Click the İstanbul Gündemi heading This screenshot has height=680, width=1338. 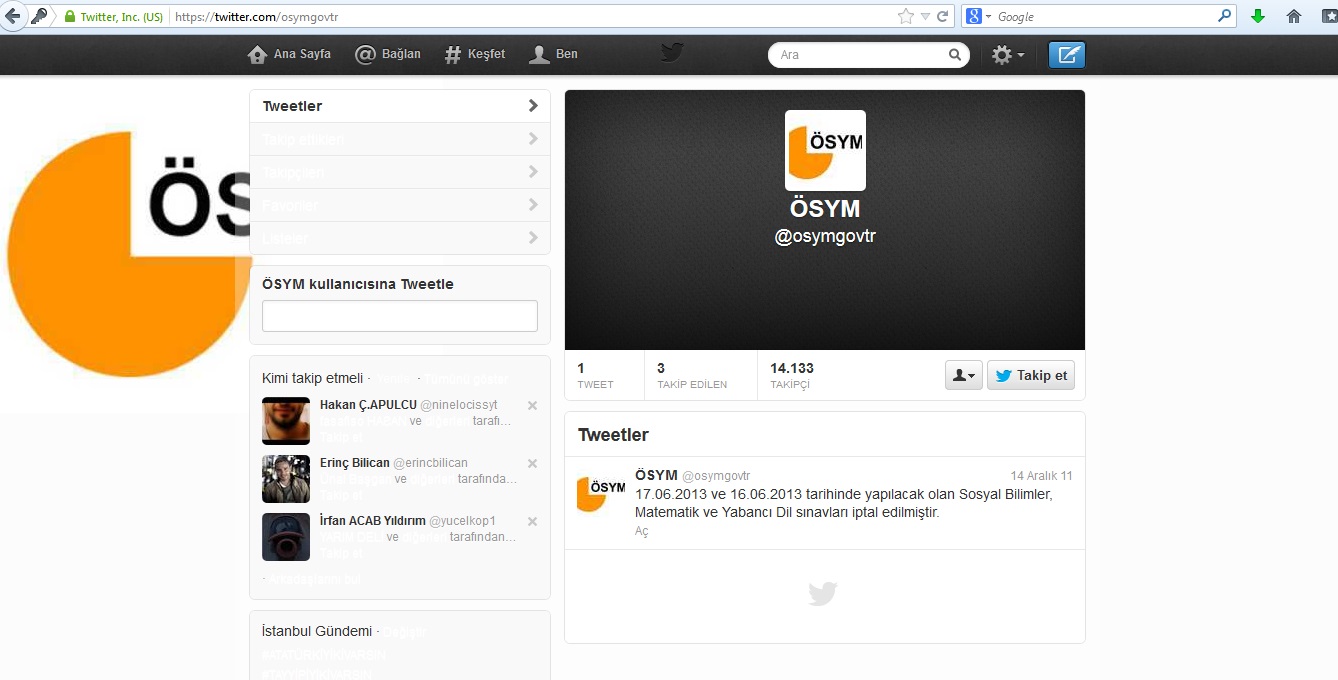(x=316, y=631)
